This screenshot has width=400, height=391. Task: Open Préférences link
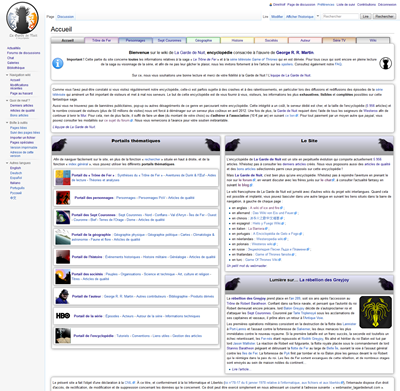(326, 5)
